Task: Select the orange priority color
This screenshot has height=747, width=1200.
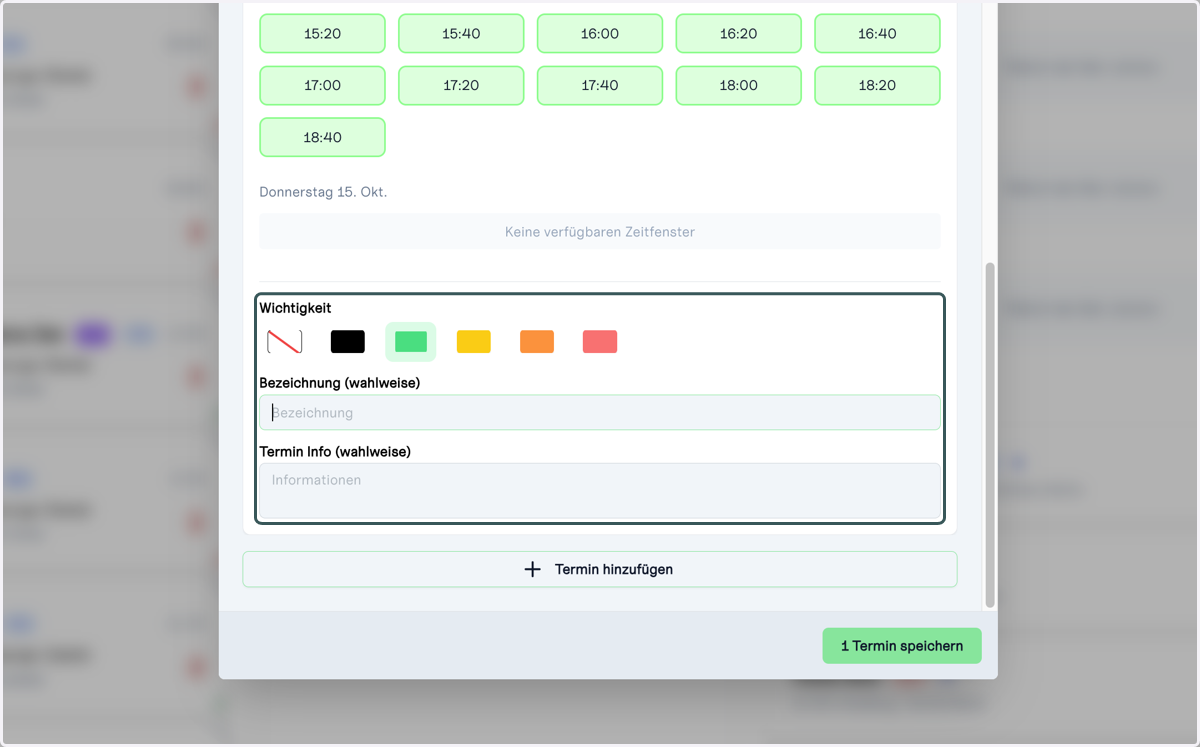Action: (x=537, y=342)
